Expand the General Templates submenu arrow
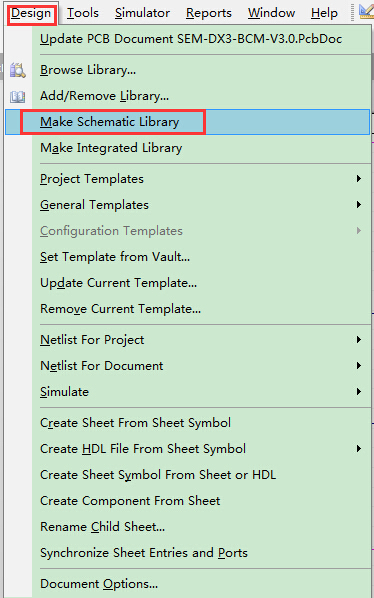The image size is (374, 598). click(359, 204)
